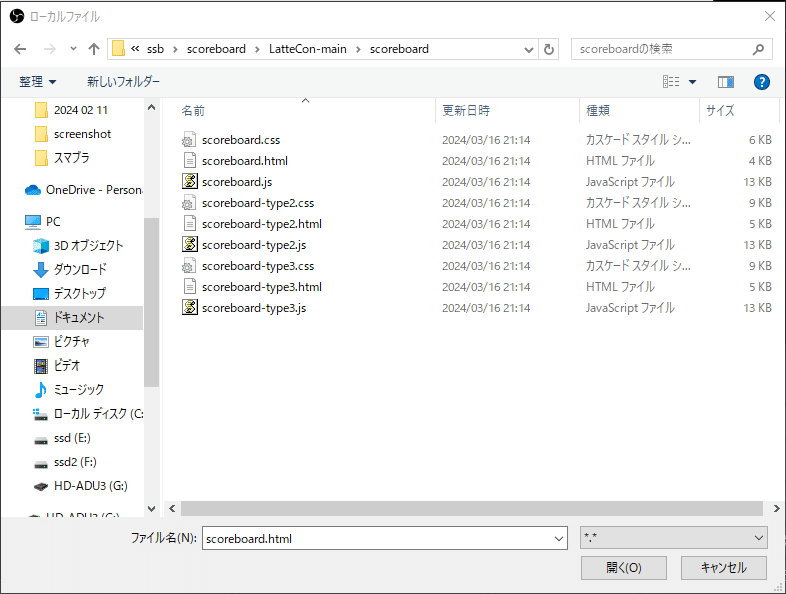Screen dimensions: 786x594
Task: Go back using the left arrow
Action: 20,49
